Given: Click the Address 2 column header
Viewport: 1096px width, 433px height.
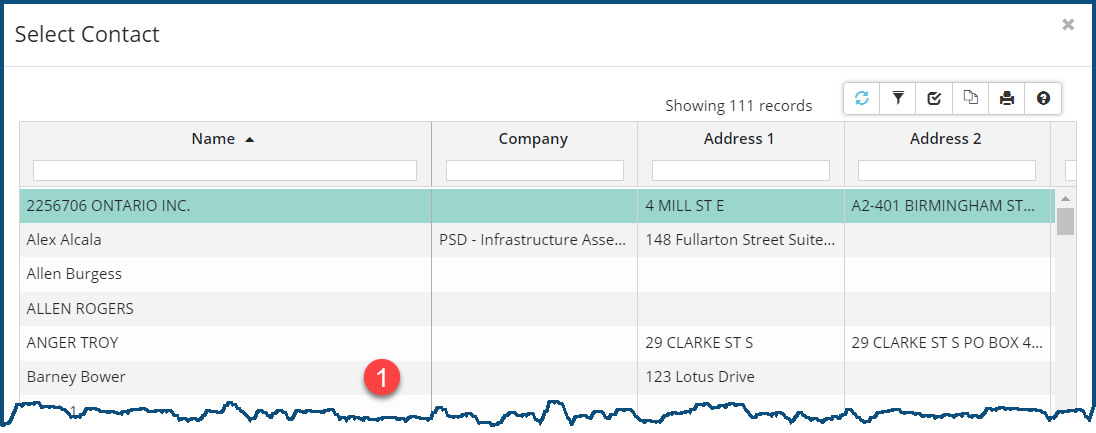Looking at the screenshot, I should (945, 139).
